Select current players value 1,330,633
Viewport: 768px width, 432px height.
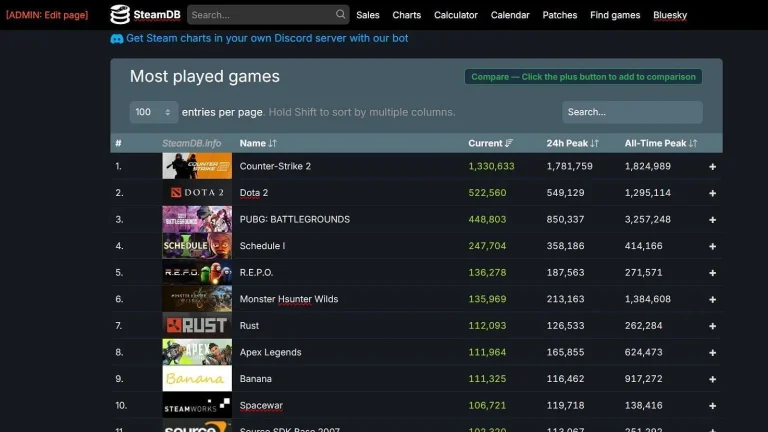point(491,166)
